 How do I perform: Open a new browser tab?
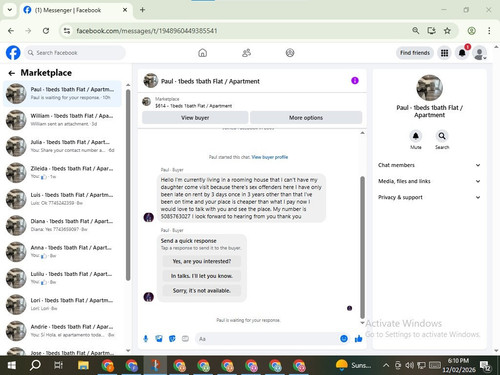[x=142, y=10]
